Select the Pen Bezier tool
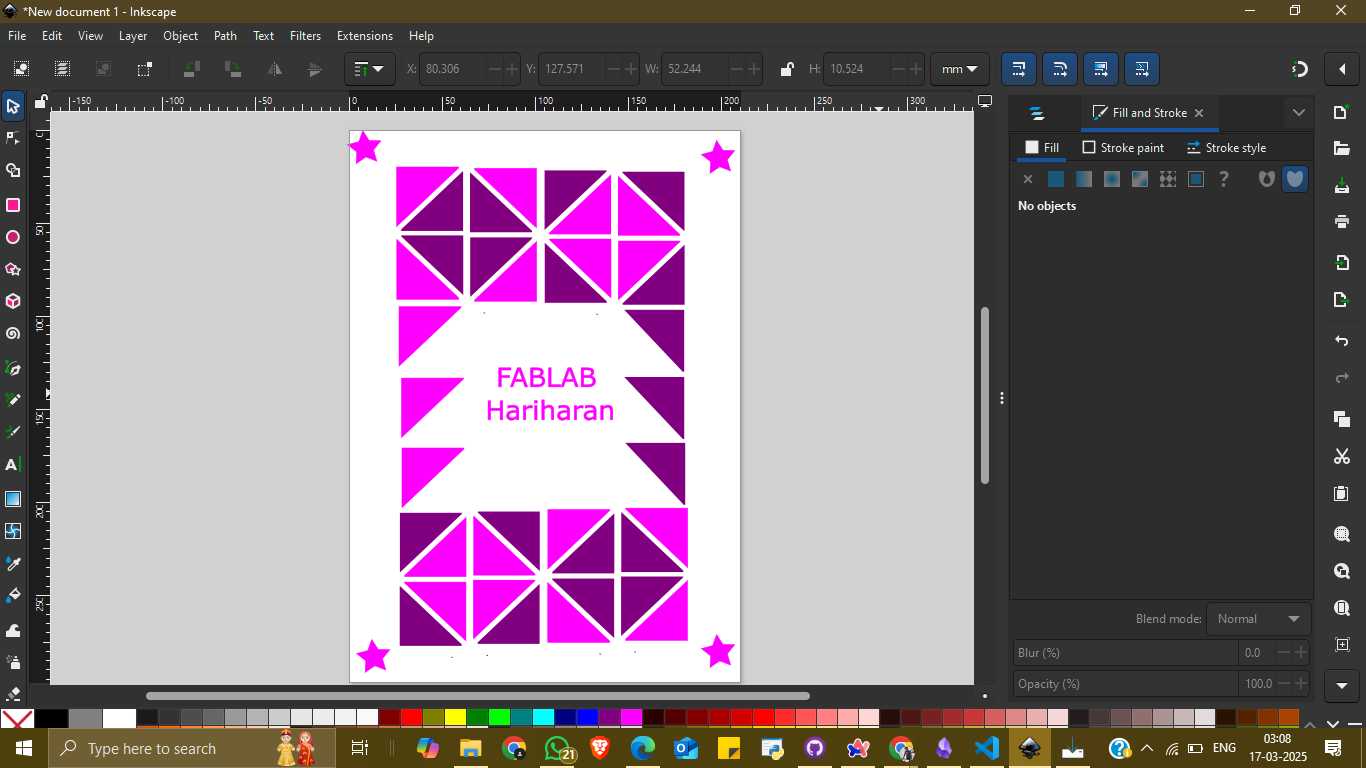This screenshot has width=1366, height=768. point(13,369)
